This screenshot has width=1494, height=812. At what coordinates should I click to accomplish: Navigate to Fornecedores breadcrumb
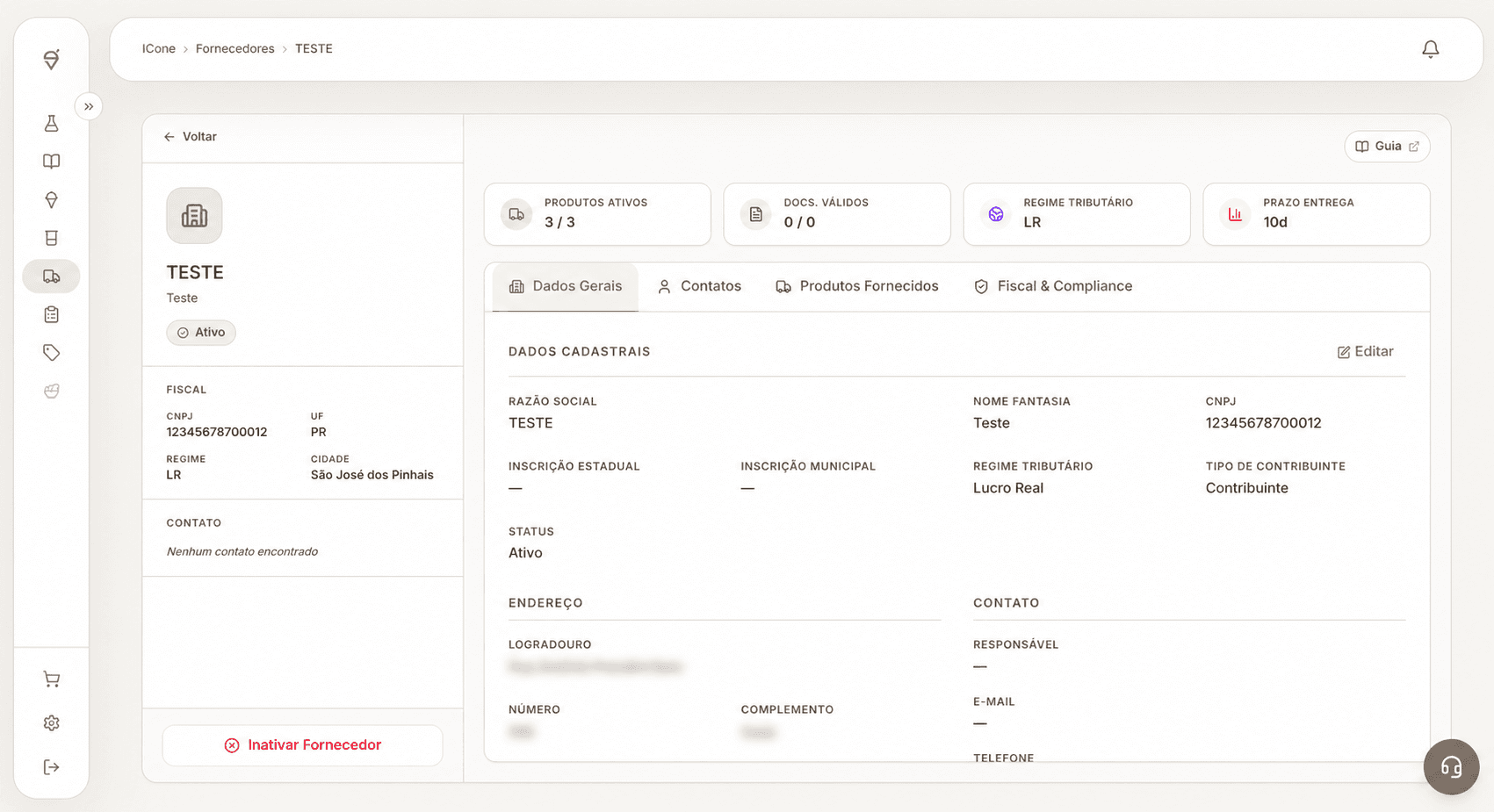click(235, 49)
